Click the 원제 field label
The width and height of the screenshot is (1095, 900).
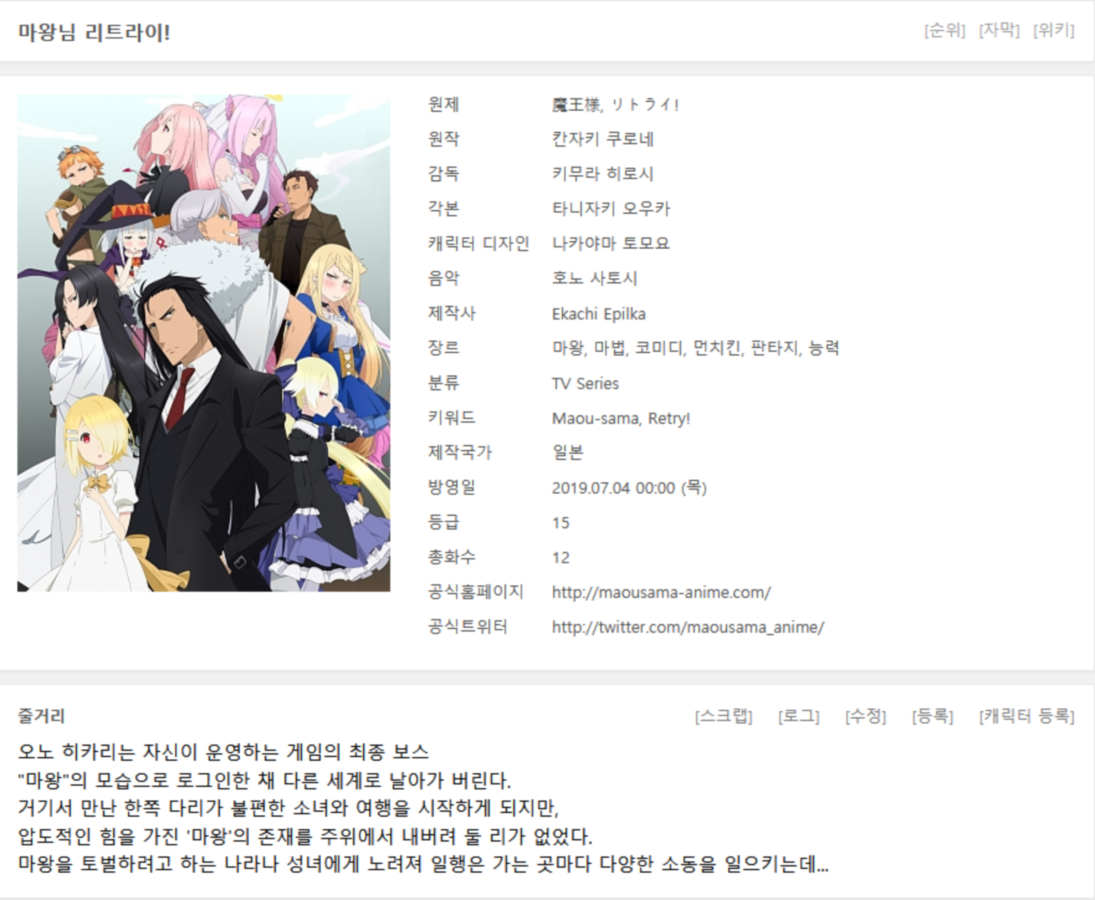443,105
